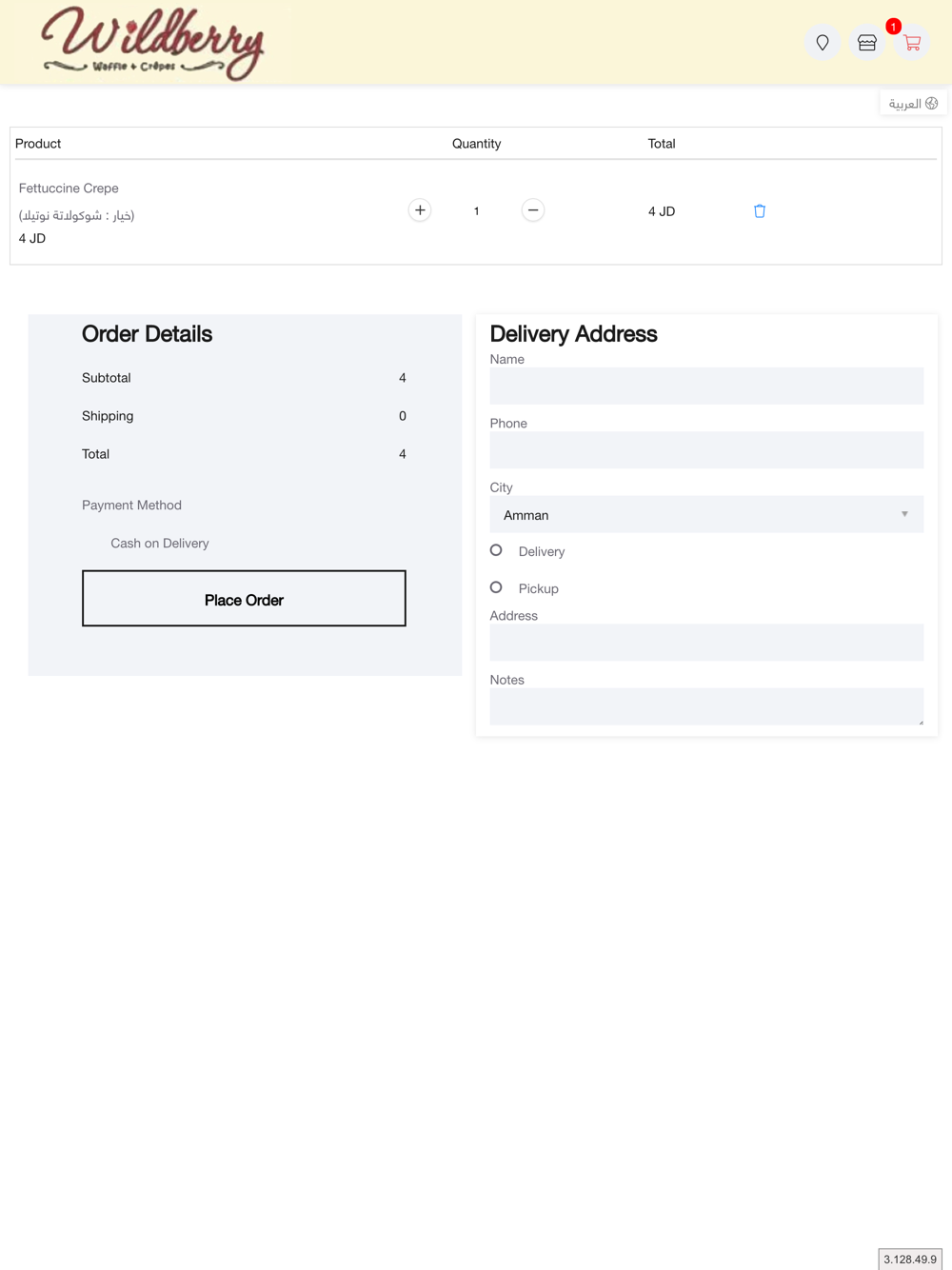Click the City dropdown arrow
952x1270 pixels.
[904, 515]
